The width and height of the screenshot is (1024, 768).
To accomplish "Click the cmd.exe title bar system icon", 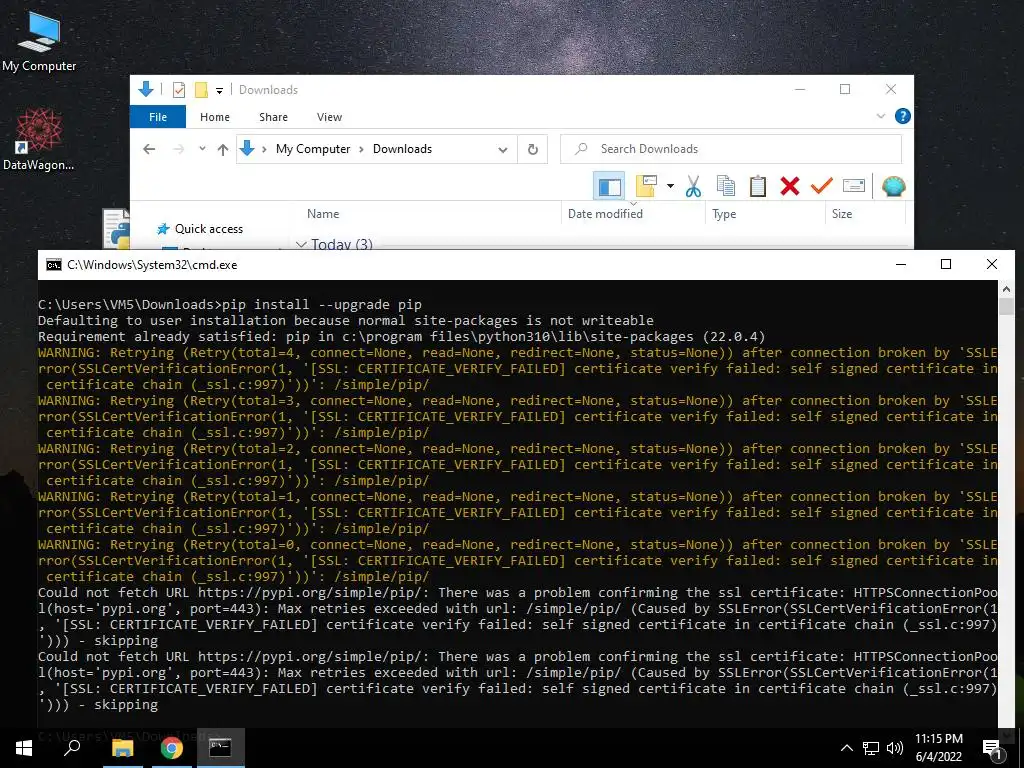I will (54, 264).
